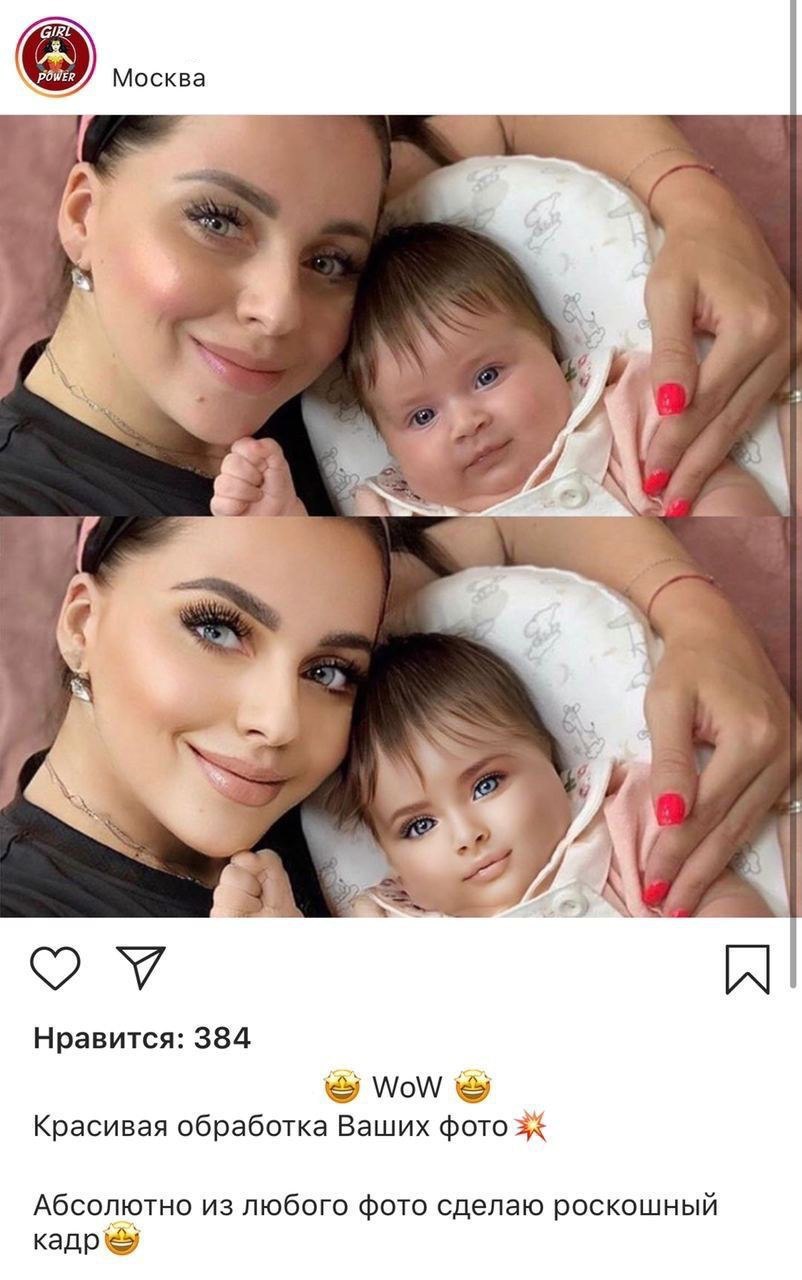Share the post via the paper plane icon
The width and height of the screenshot is (802, 1280).
click(x=141, y=967)
